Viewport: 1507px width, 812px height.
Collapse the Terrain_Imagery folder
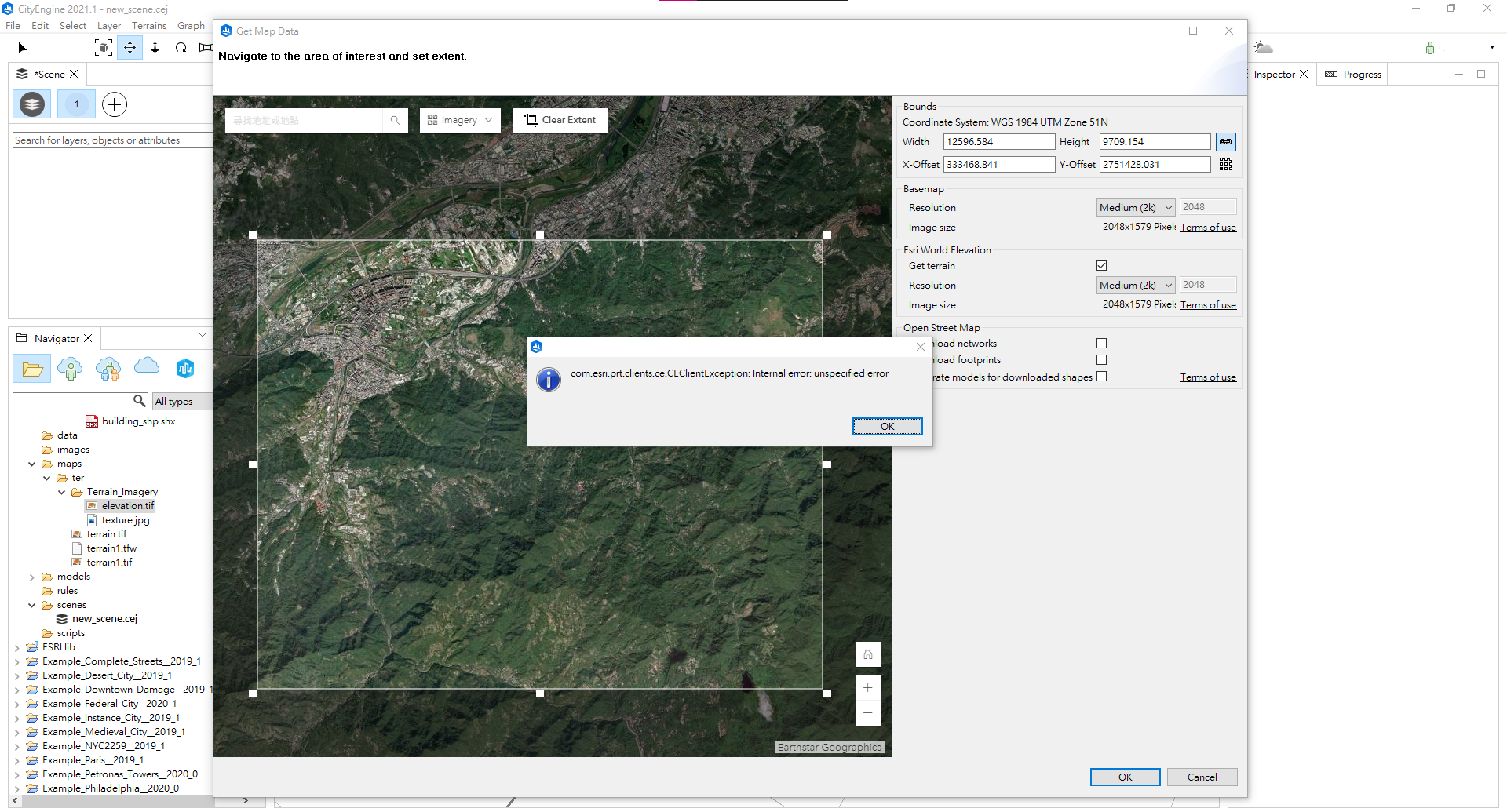[x=62, y=492]
